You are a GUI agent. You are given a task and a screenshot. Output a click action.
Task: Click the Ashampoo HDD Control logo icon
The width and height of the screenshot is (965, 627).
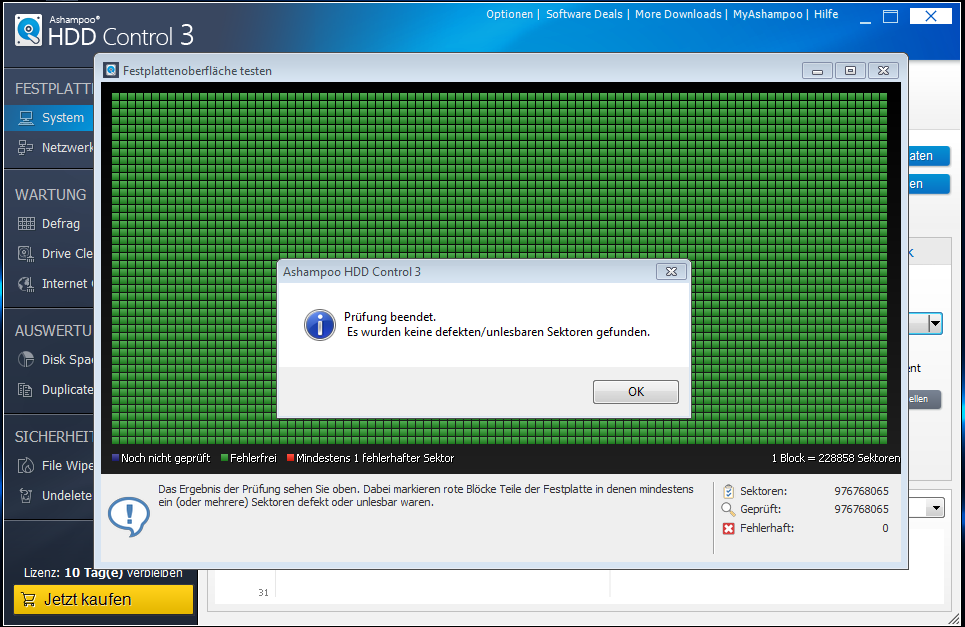click(x=28, y=30)
